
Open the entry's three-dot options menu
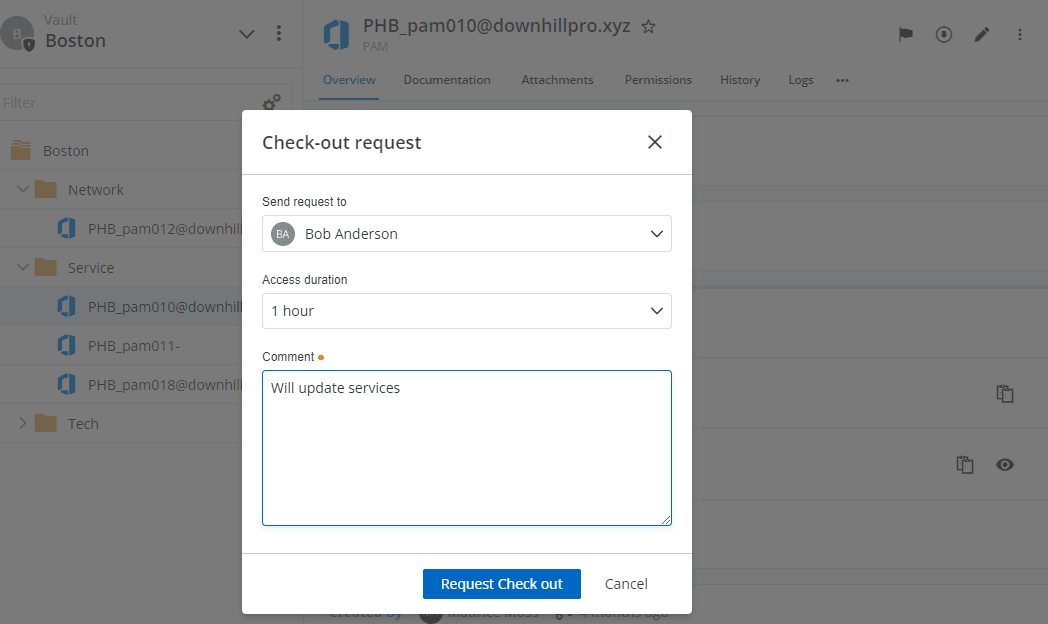pyautogui.click(x=1020, y=34)
